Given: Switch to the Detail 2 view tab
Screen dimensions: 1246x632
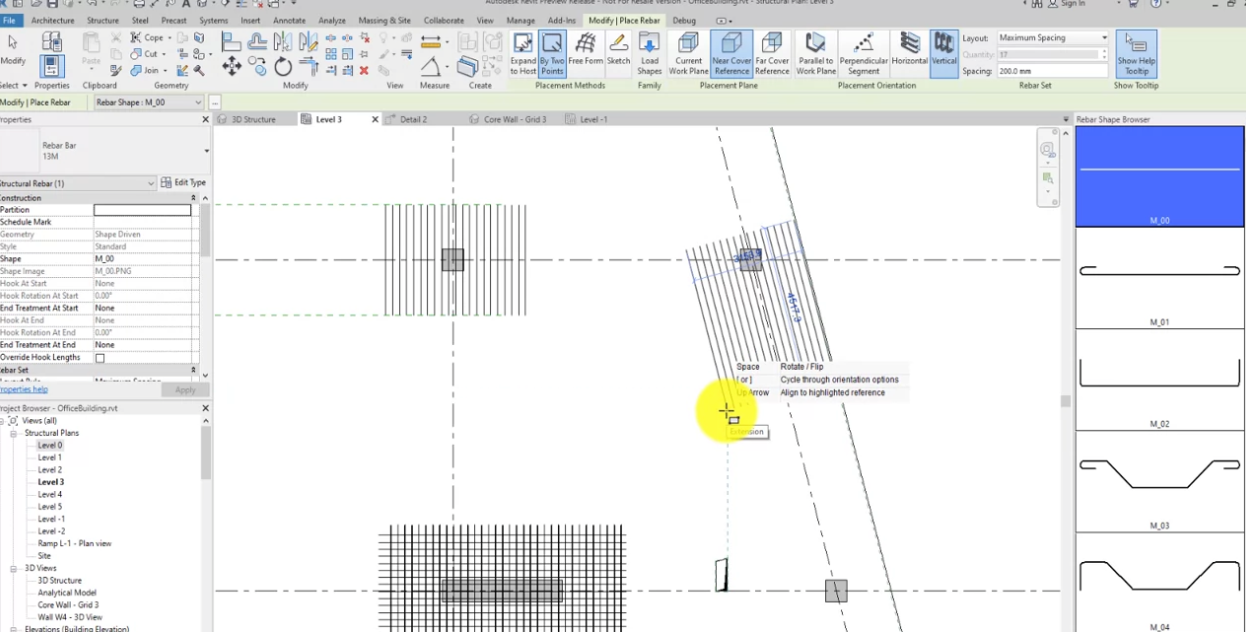Looking at the screenshot, I should tap(413, 119).
